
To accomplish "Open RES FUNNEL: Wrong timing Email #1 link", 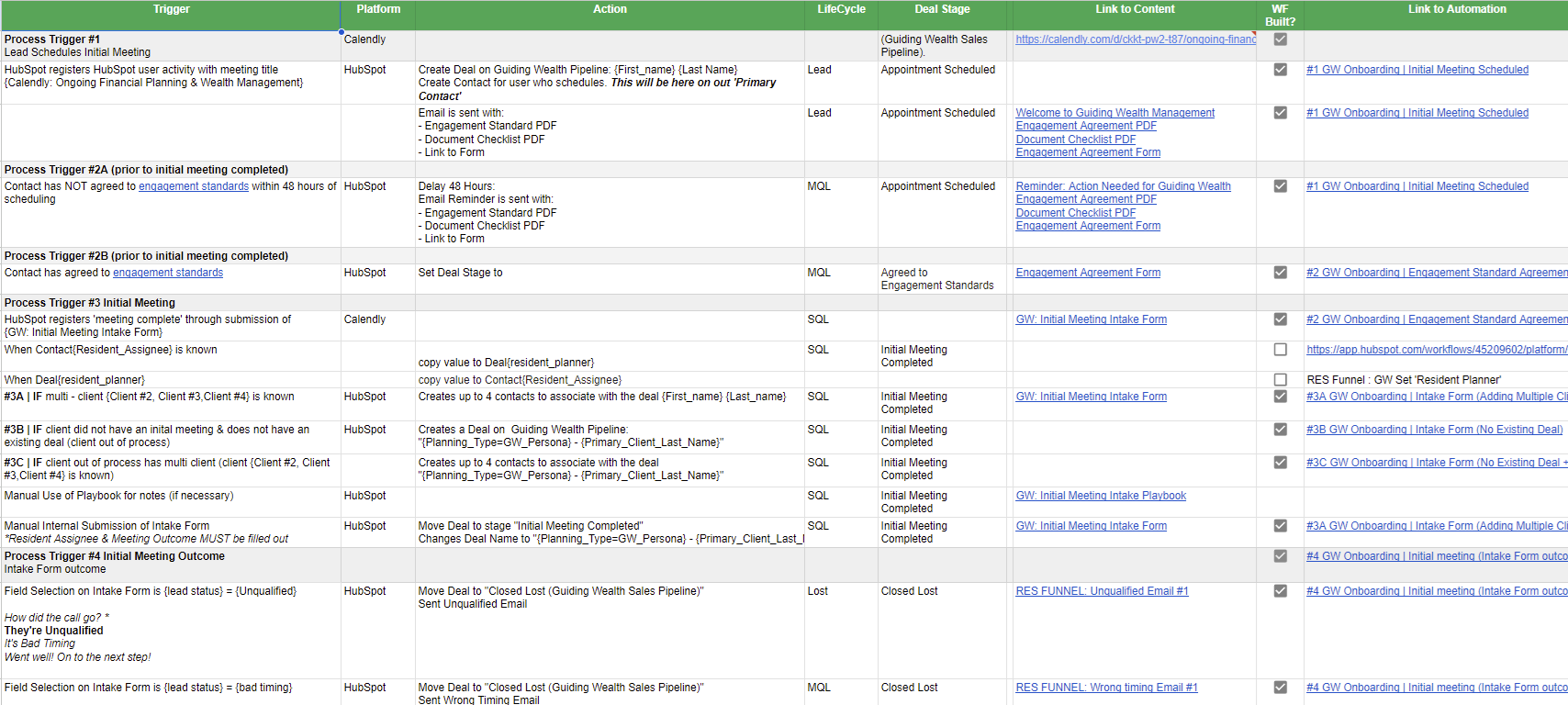I will click(x=1106, y=688).
